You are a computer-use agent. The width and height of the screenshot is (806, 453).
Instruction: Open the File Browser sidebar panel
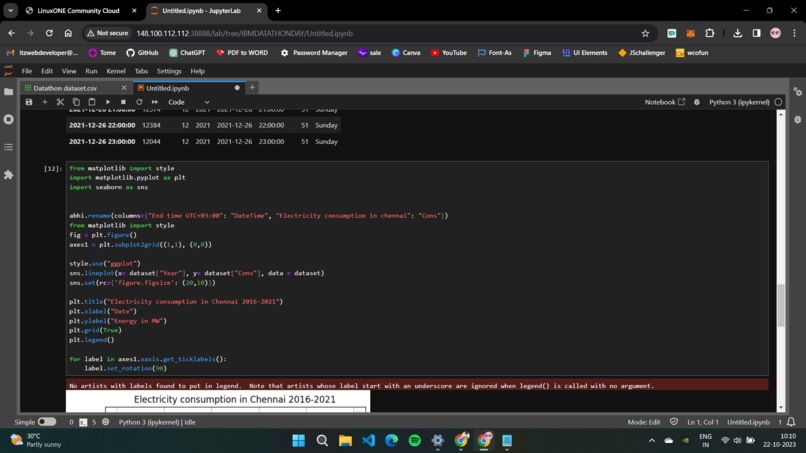[9, 92]
